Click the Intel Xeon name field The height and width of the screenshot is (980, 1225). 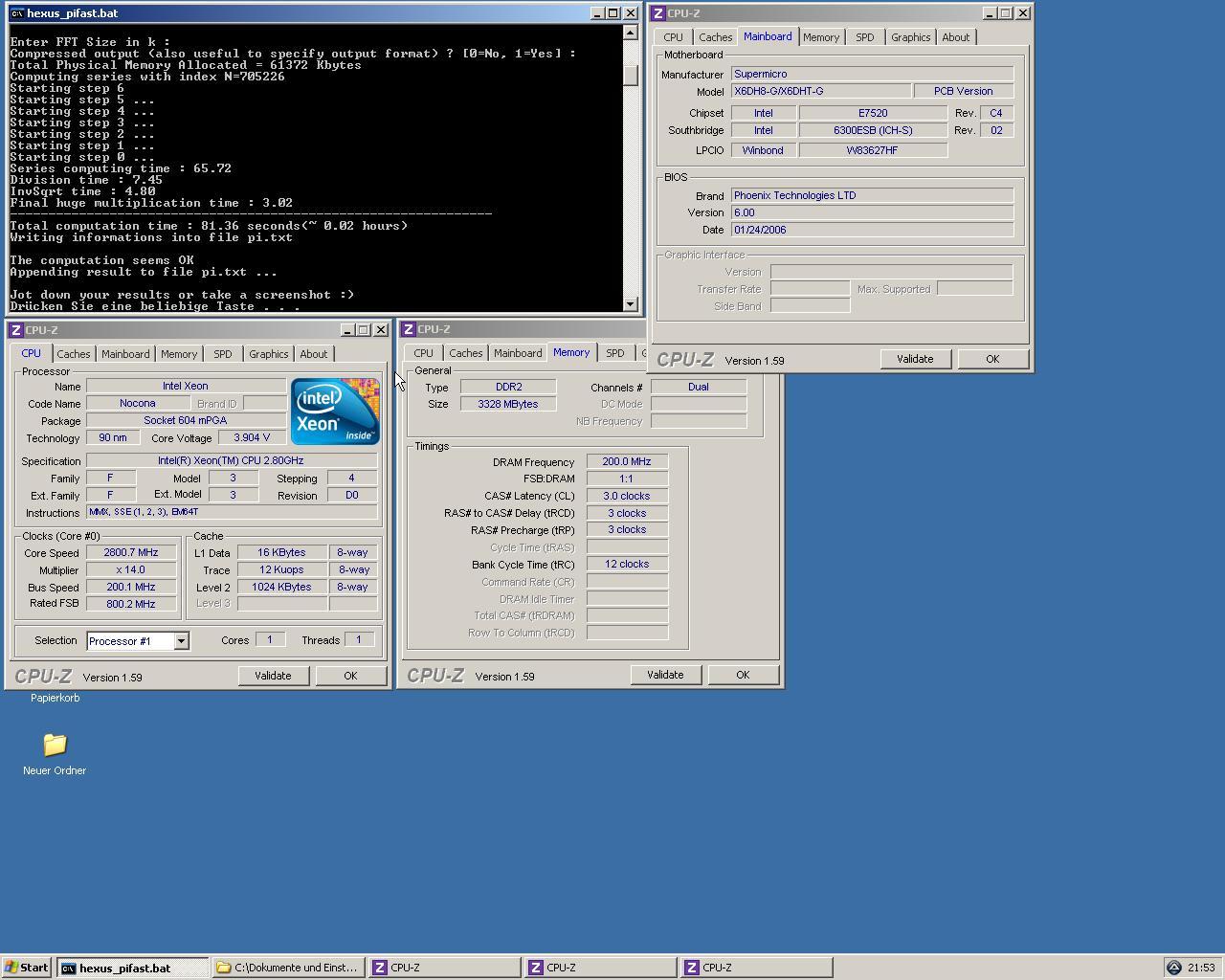pos(186,387)
